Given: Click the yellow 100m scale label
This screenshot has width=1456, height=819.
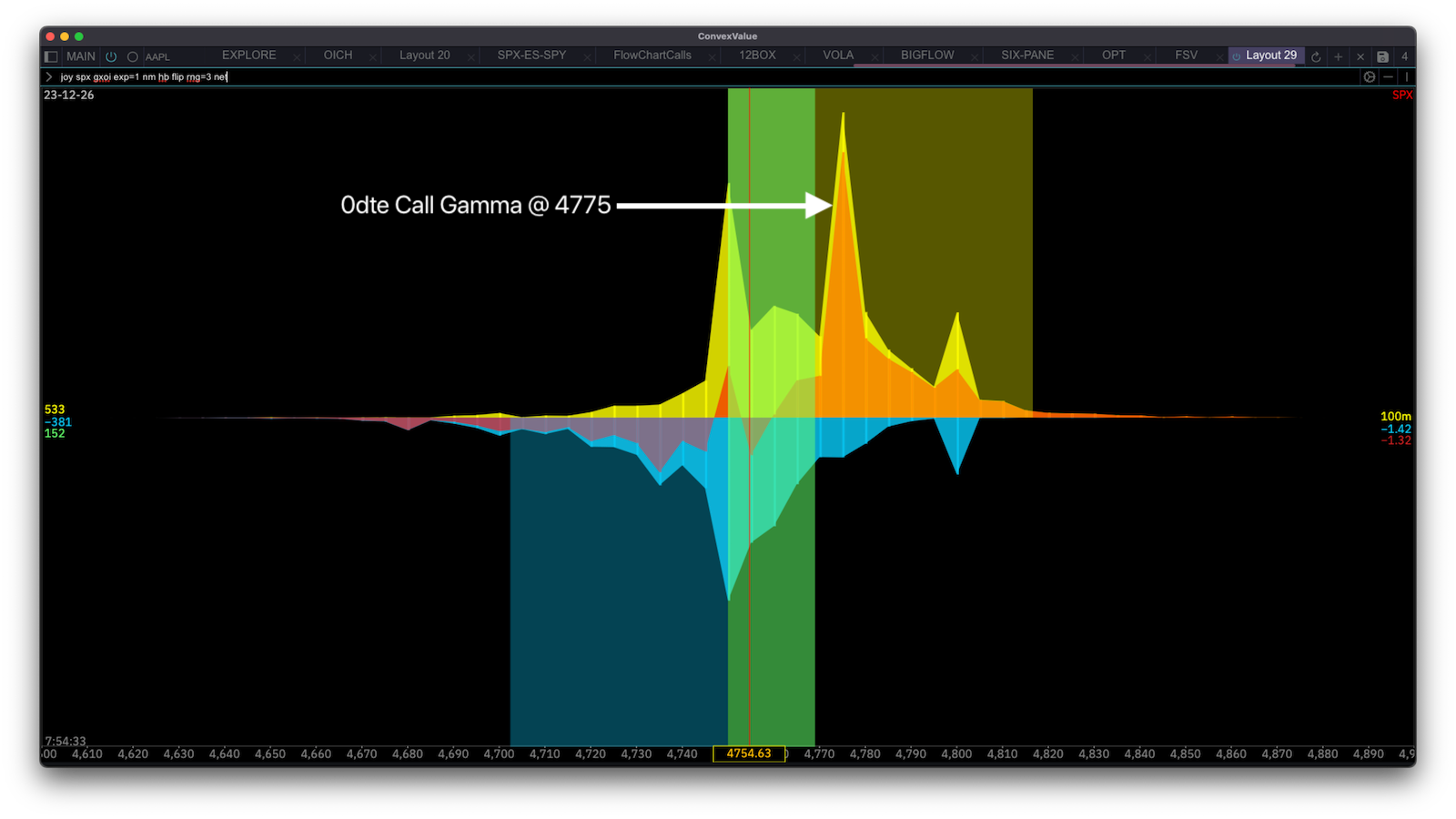Looking at the screenshot, I should click(x=1396, y=417).
